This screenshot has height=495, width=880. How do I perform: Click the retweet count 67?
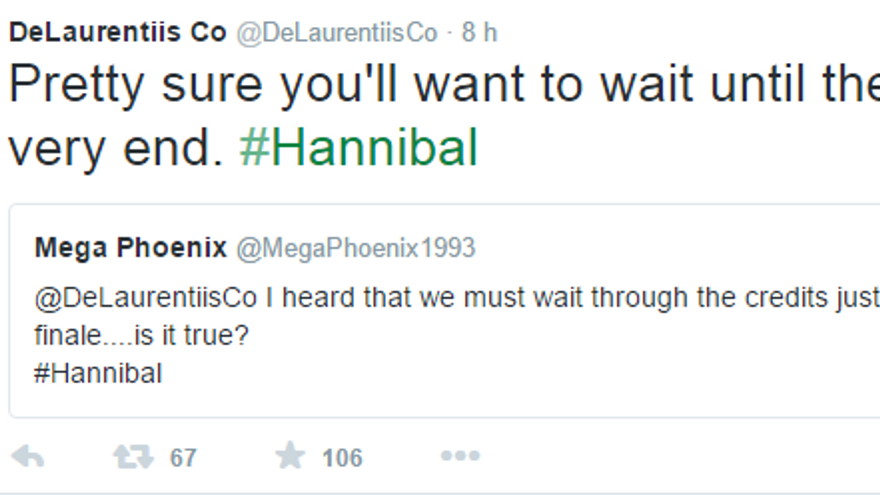(x=183, y=458)
